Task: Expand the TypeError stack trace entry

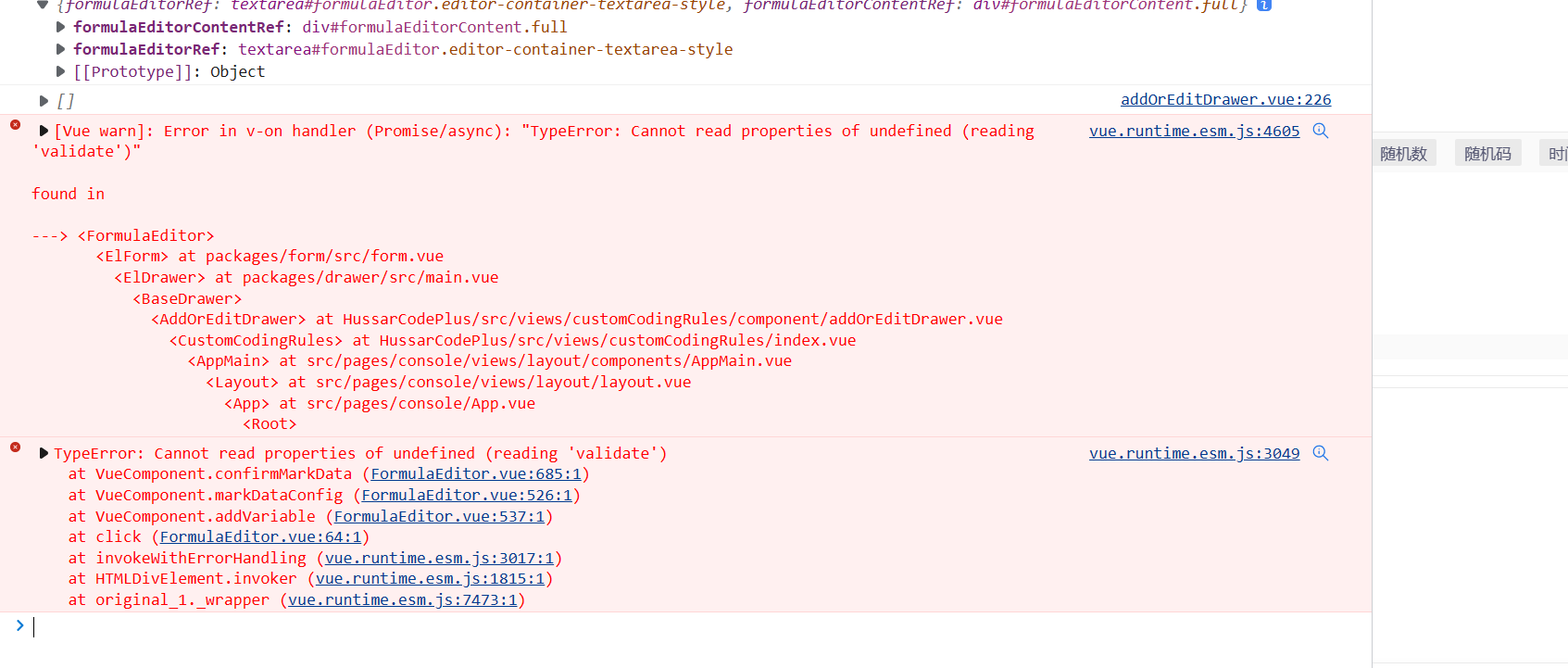Action: pos(44,453)
